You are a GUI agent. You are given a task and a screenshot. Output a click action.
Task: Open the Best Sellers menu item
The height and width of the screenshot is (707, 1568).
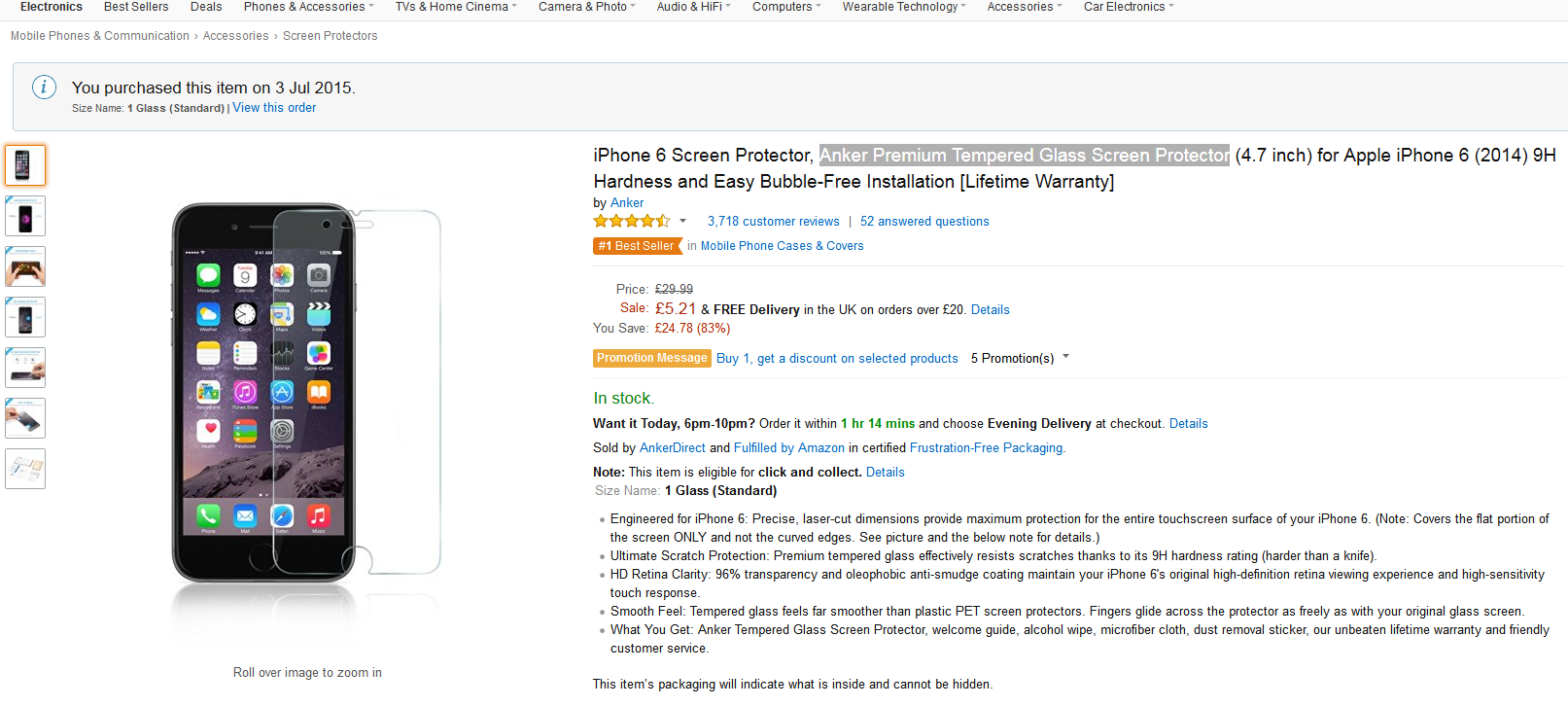[136, 7]
